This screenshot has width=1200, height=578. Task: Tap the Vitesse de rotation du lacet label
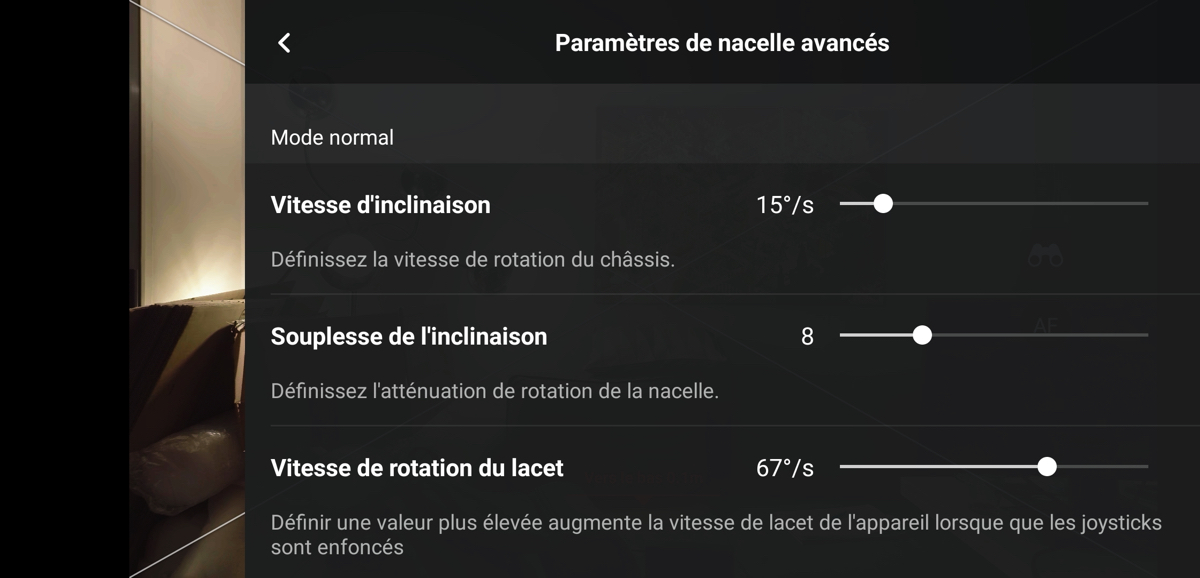(x=417, y=467)
